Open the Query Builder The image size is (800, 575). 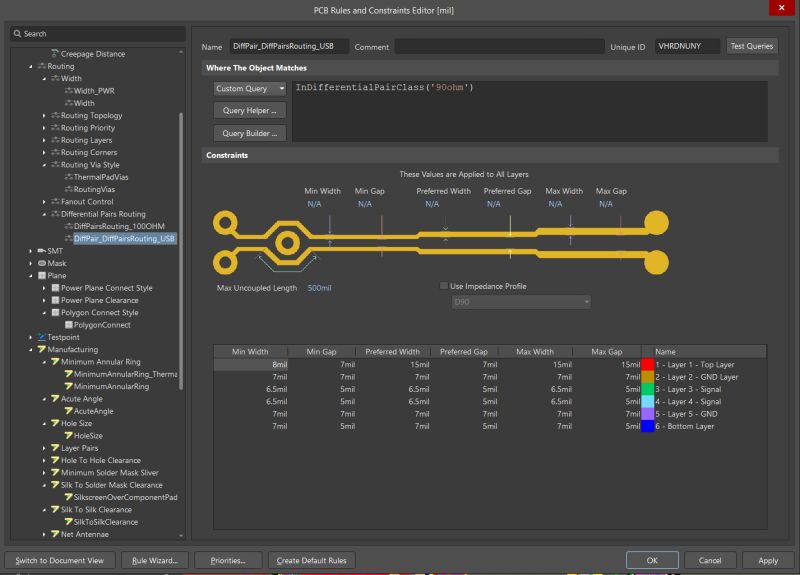pos(249,133)
